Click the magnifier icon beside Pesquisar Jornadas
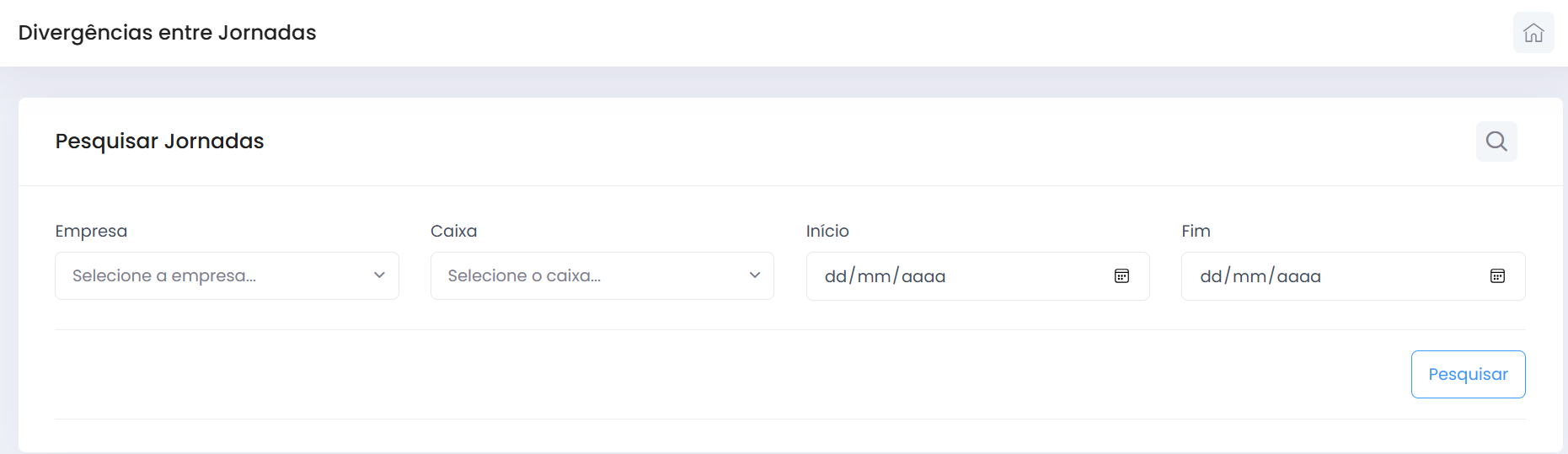This screenshot has width=1568, height=454. pyautogui.click(x=1496, y=142)
